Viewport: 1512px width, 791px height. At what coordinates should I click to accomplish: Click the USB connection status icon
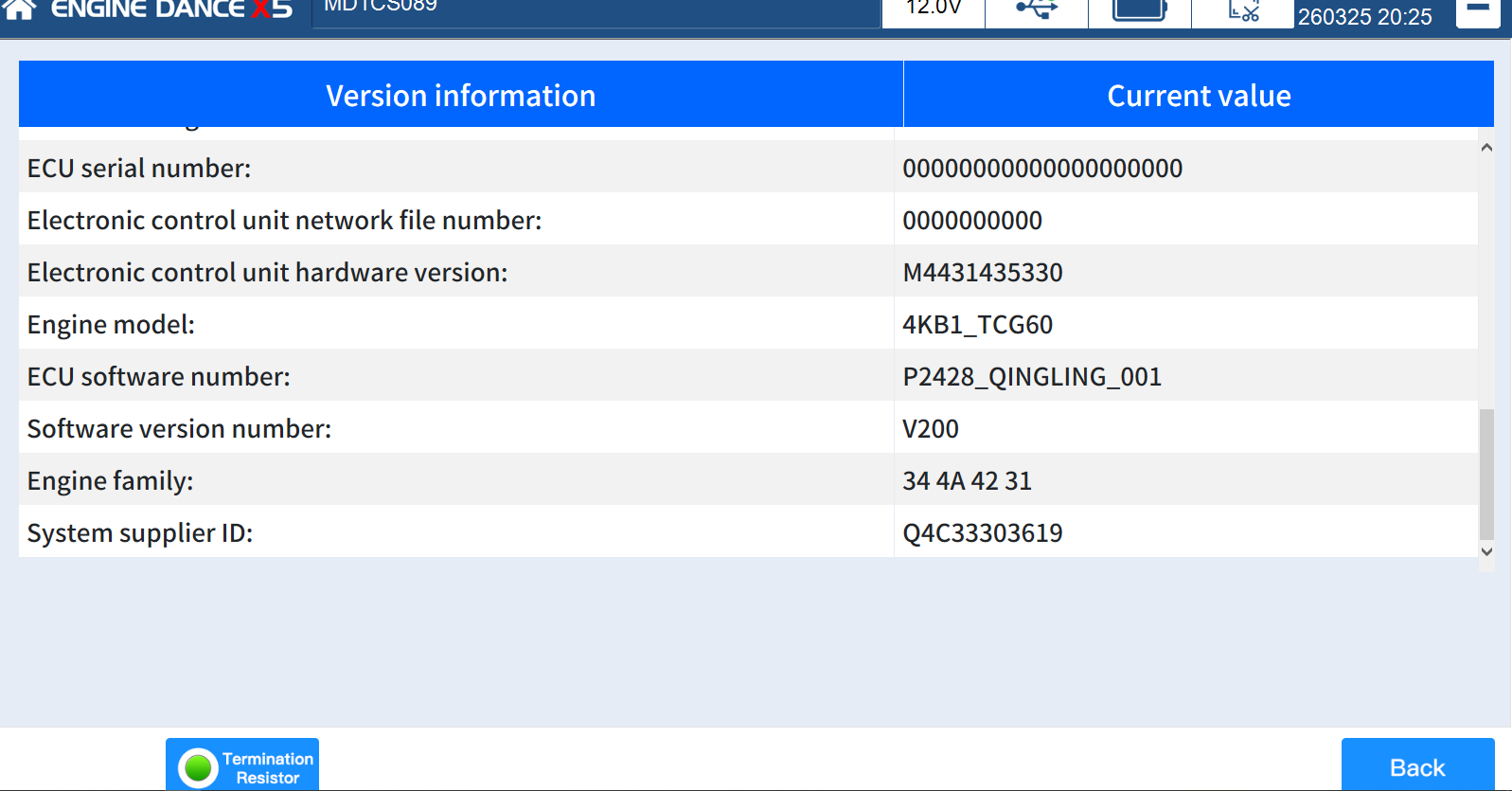click(x=1036, y=10)
